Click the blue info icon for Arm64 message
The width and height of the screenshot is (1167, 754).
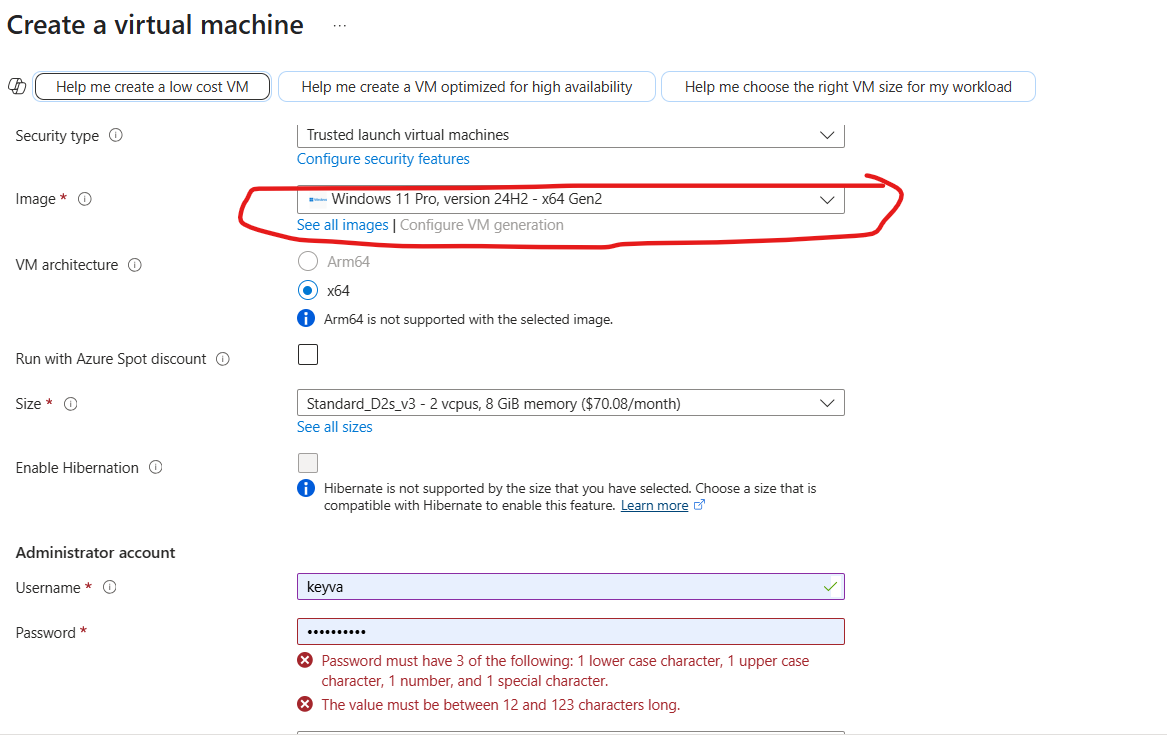click(306, 319)
